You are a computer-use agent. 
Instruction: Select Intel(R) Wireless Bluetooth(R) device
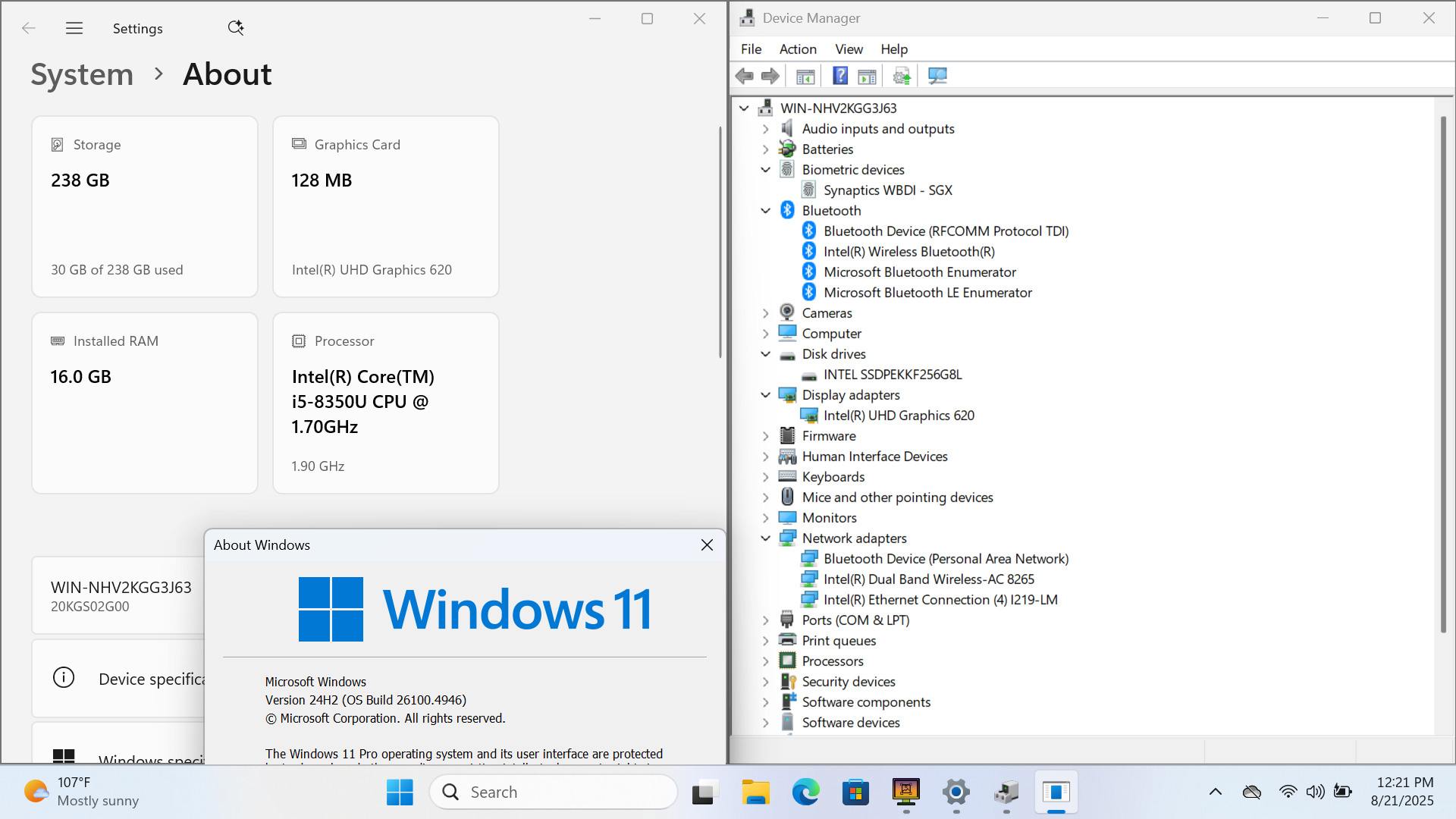(x=908, y=252)
